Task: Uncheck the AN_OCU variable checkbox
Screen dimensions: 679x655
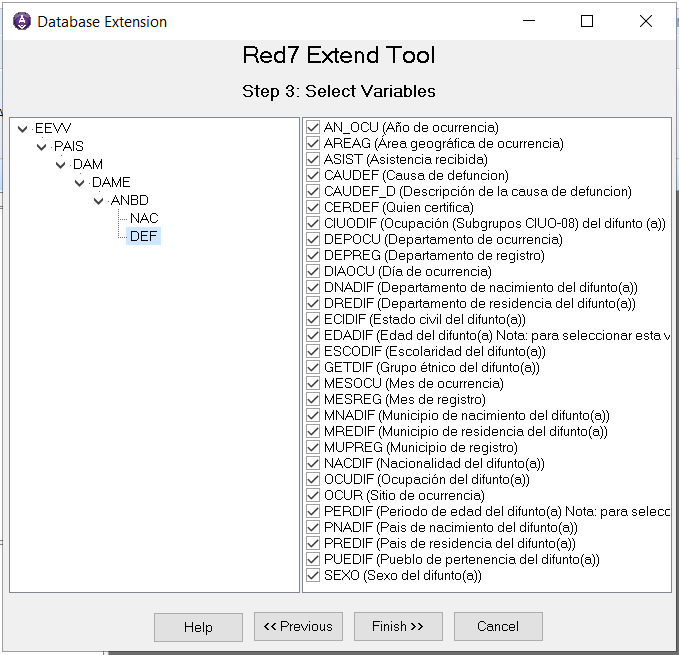Action: (314, 128)
